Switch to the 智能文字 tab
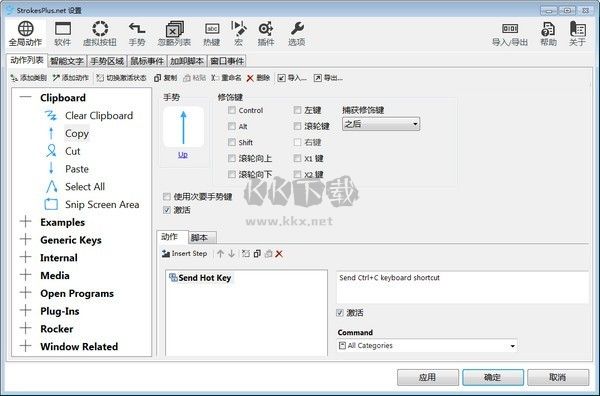The height and width of the screenshot is (396, 600). tap(67, 61)
